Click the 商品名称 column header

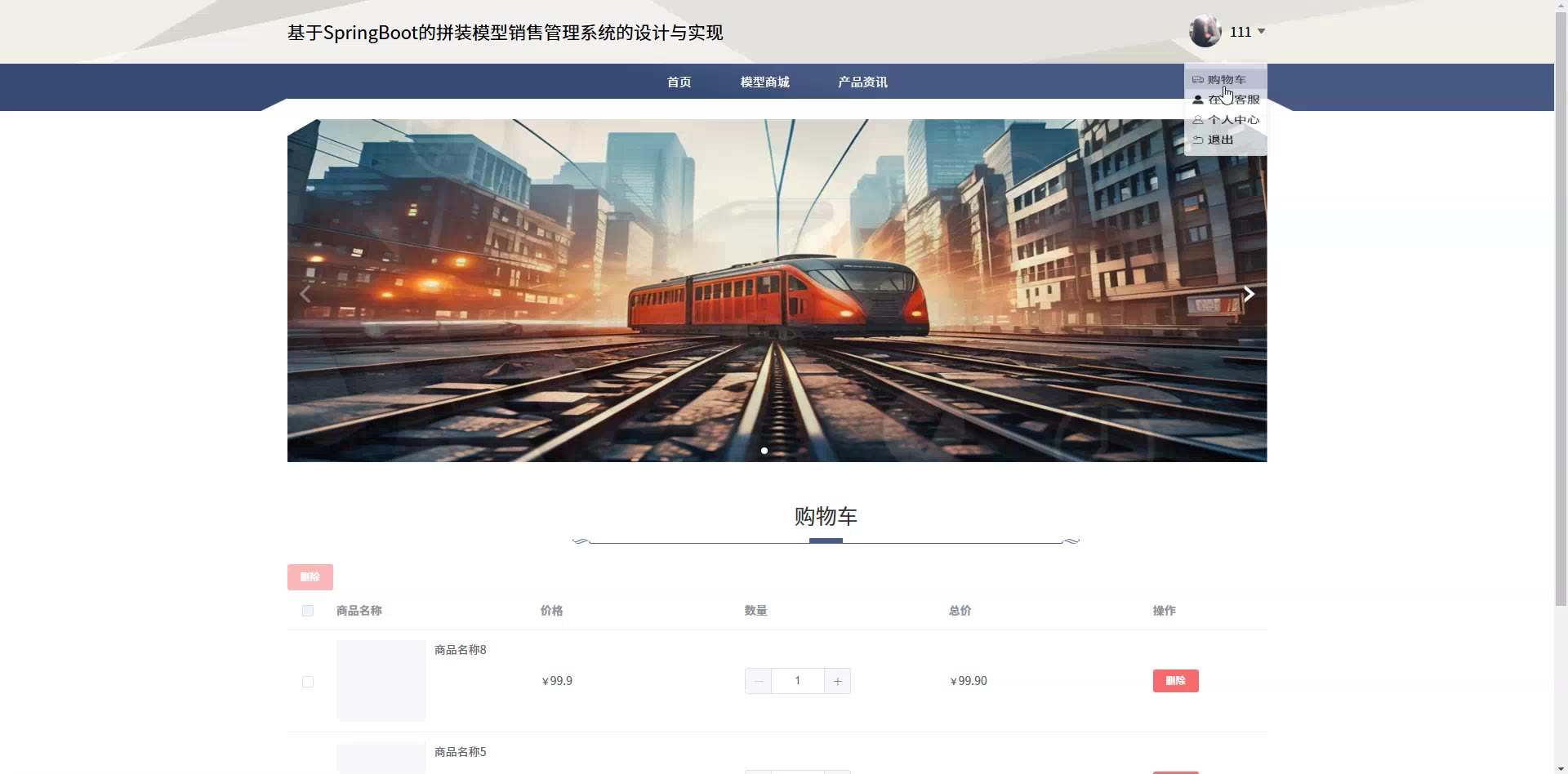click(359, 611)
